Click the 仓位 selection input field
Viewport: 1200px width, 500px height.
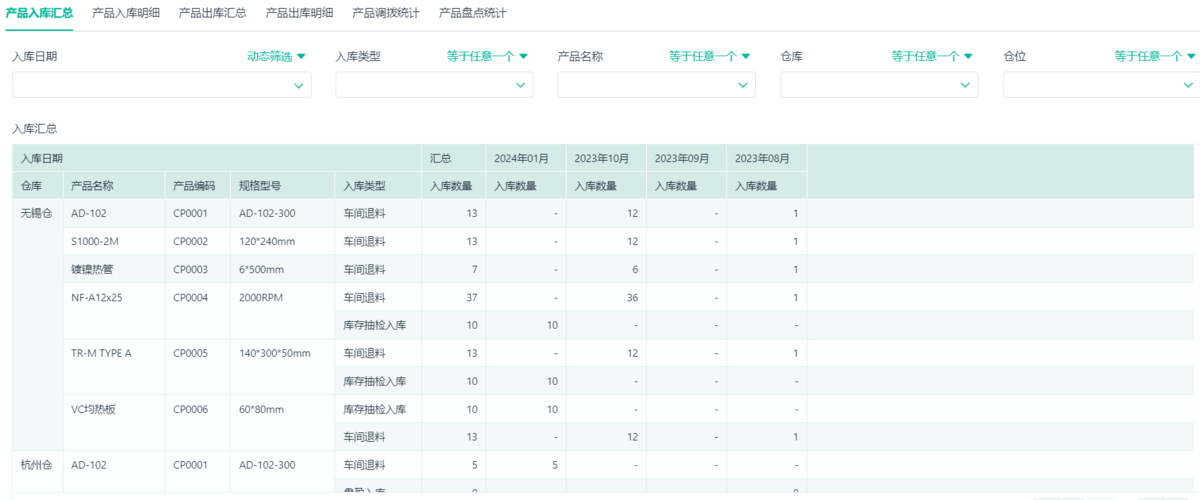[1100, 85]
